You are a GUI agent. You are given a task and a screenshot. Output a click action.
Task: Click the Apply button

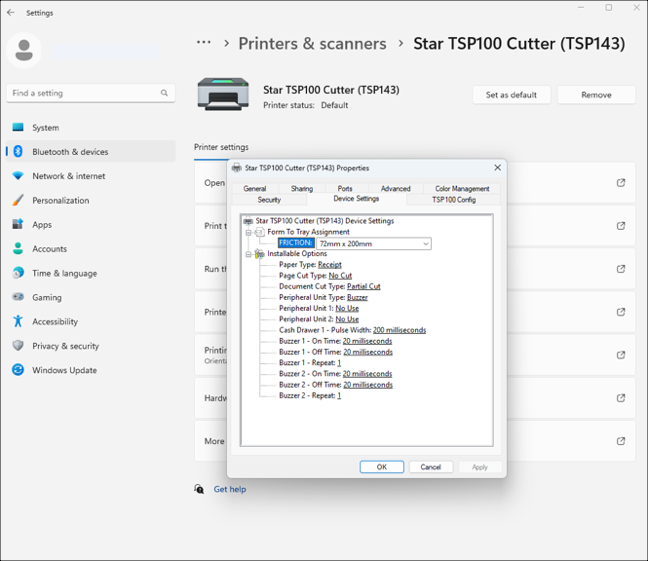click(x=480, y=467)
